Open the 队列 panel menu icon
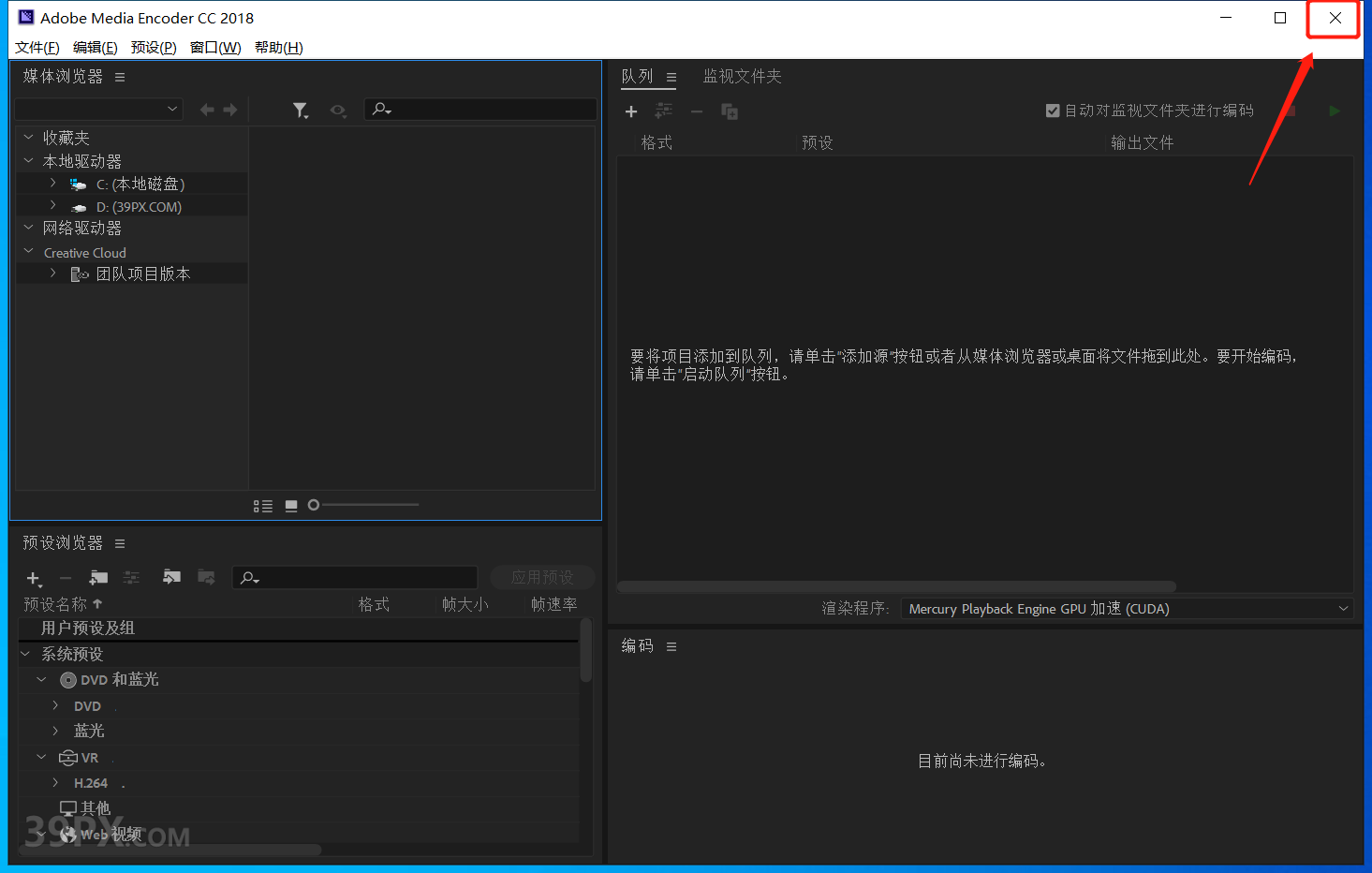Screen dimensions: 1372x873 (x=671, y=78)
